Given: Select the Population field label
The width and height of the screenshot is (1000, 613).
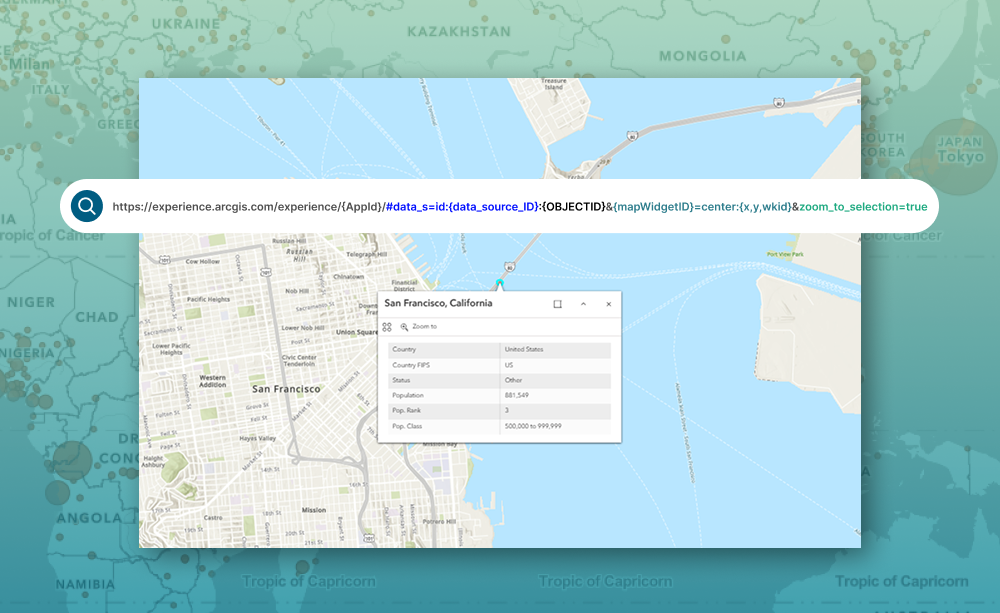Looking at the screenshot, I should (408, 395).
